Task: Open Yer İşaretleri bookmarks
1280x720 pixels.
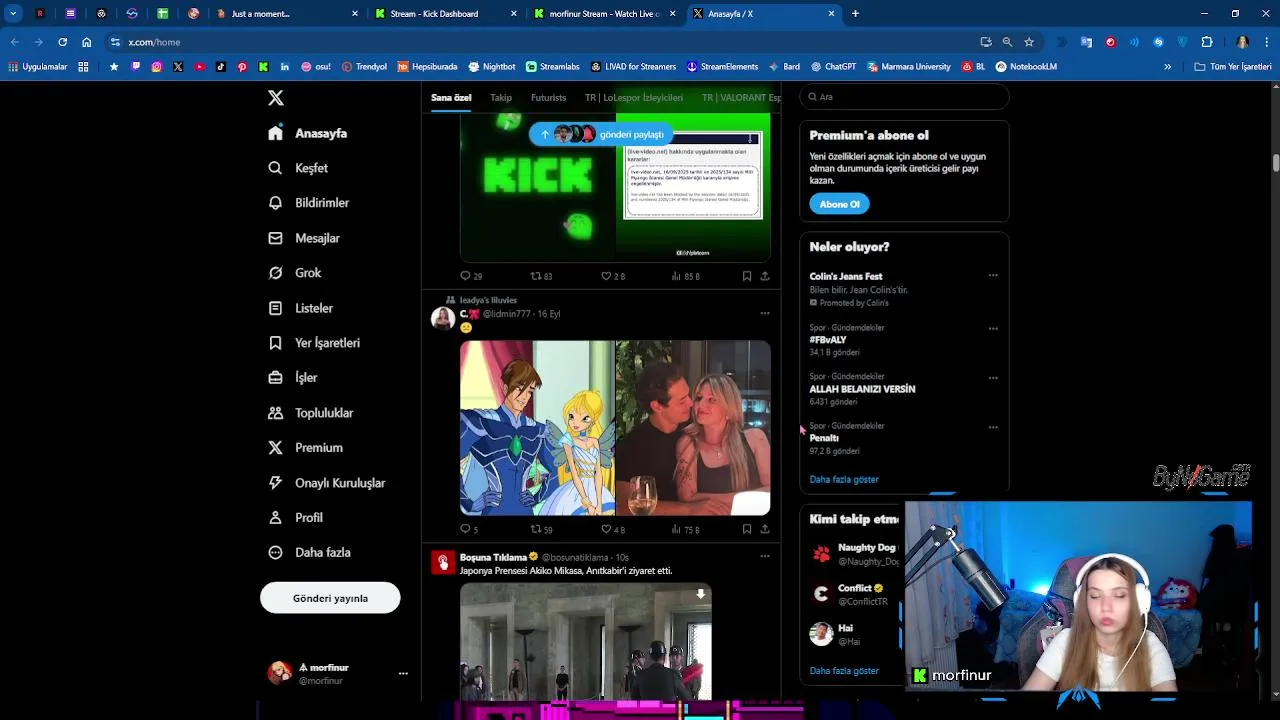Action: point(314,343)
